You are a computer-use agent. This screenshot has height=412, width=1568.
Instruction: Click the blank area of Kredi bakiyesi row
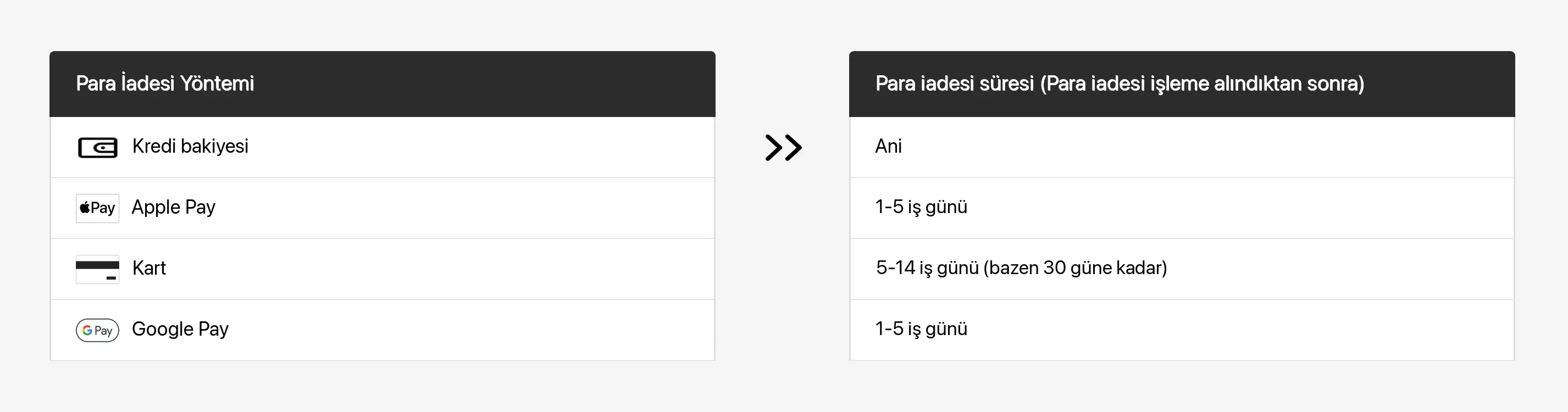pyautogui.click(x=481, y=147)
